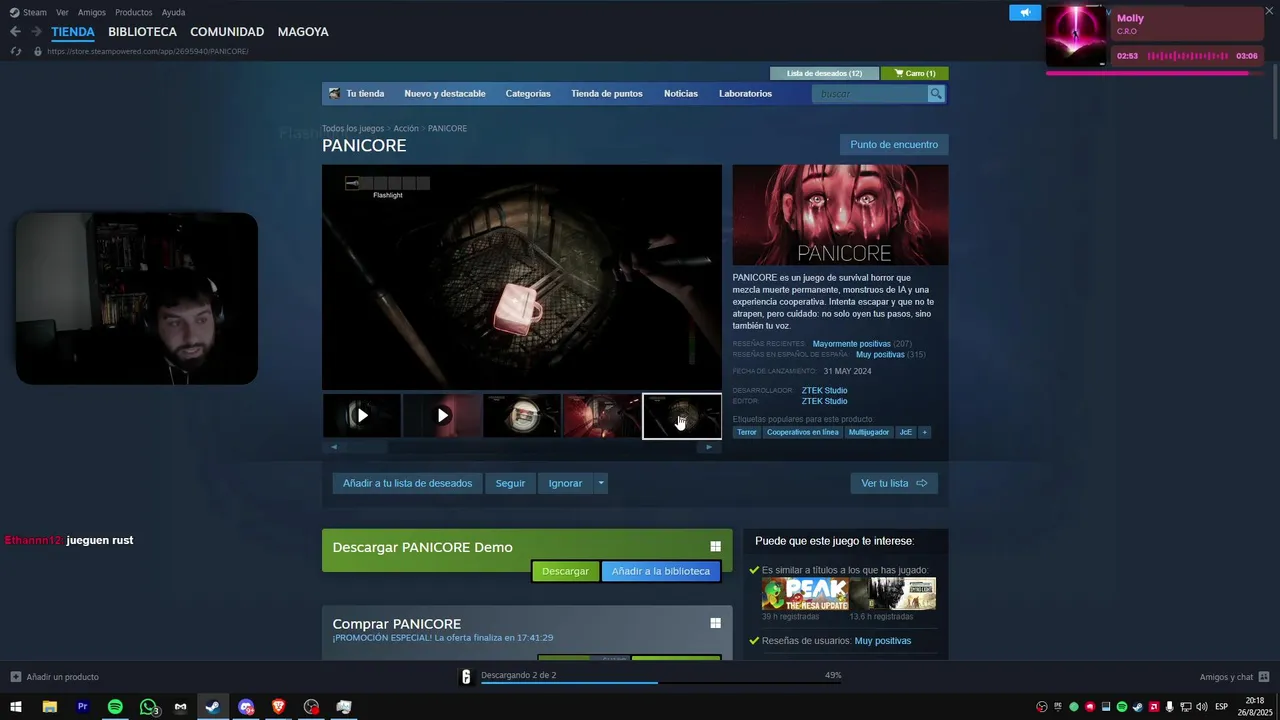
Task: Open the Noticias store menu item
Action: tap(681, 94)
